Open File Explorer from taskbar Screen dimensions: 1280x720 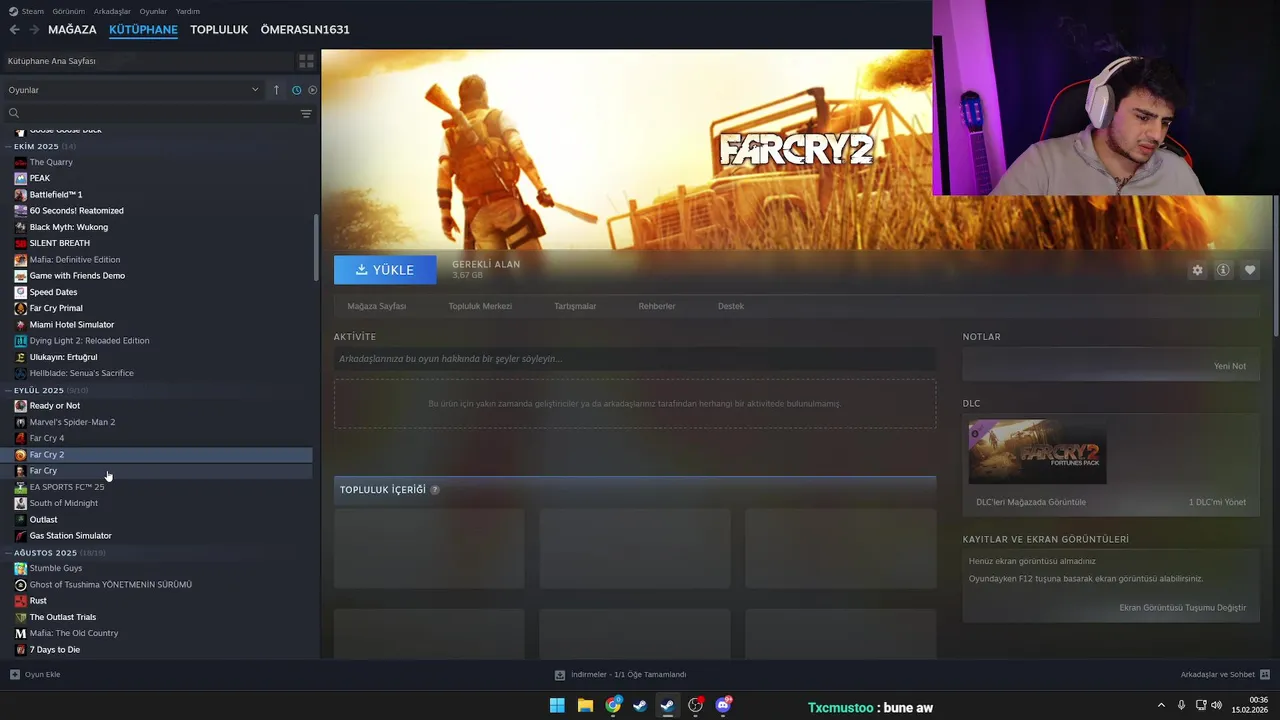tap(585, 706)
